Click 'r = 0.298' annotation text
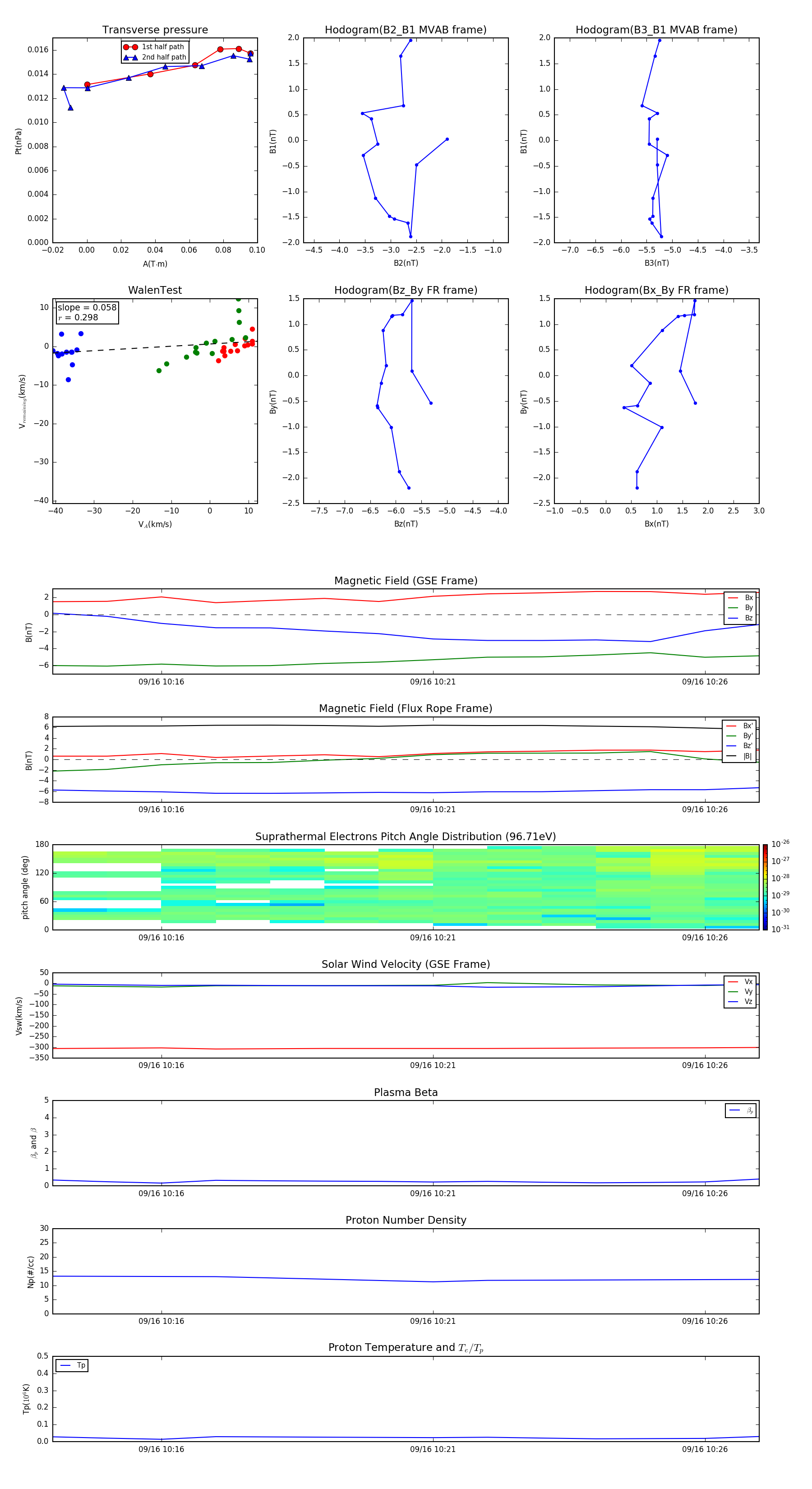The height and width of the screenshot is (1489, 812). 78,317
